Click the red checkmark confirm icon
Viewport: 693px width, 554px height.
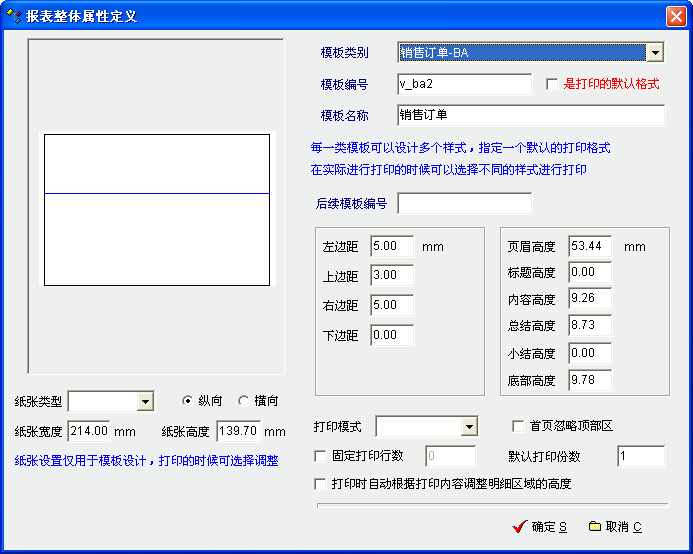pyautogui.click(x=518, y=526)
